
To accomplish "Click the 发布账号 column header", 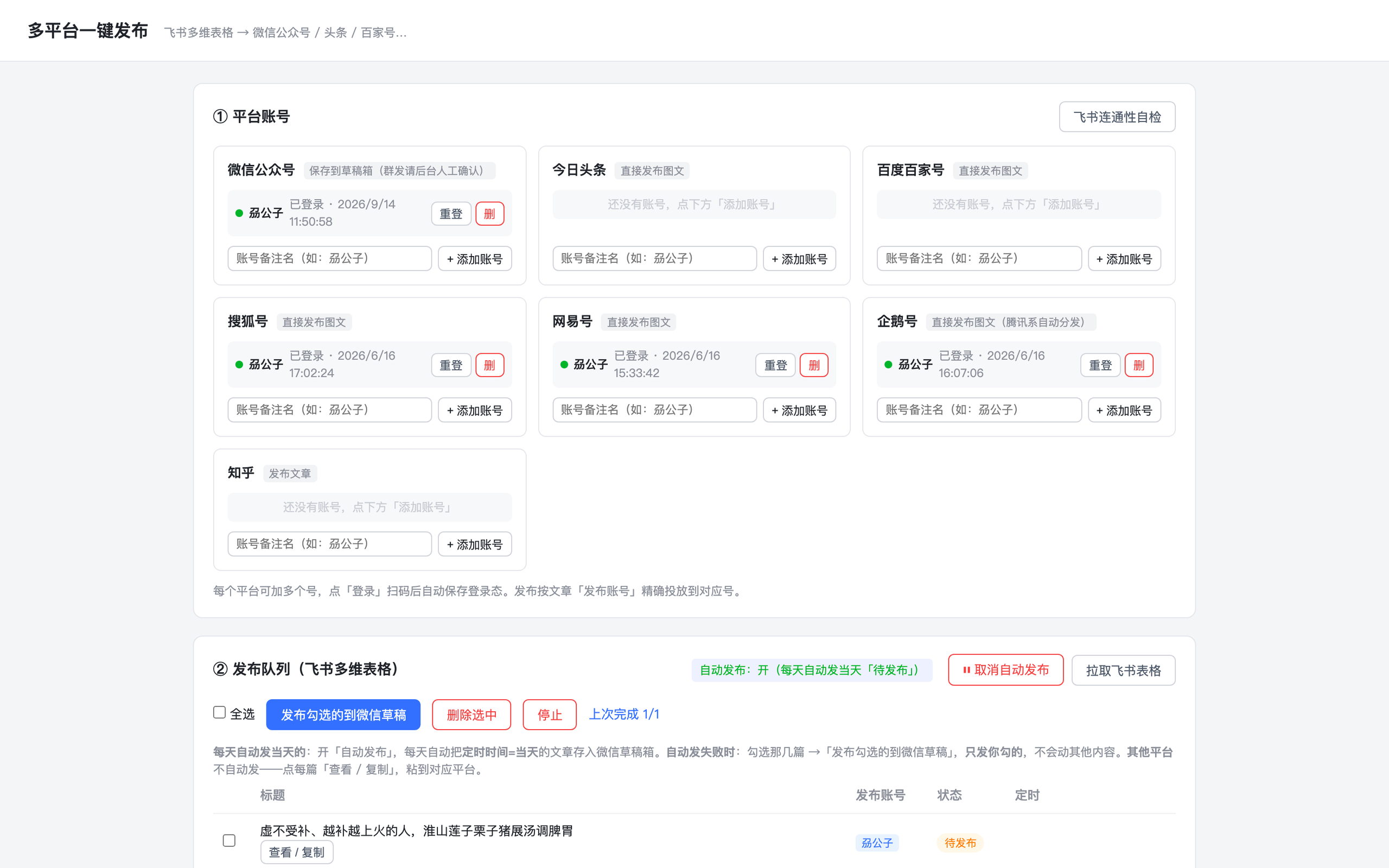I will coord(881,795).
